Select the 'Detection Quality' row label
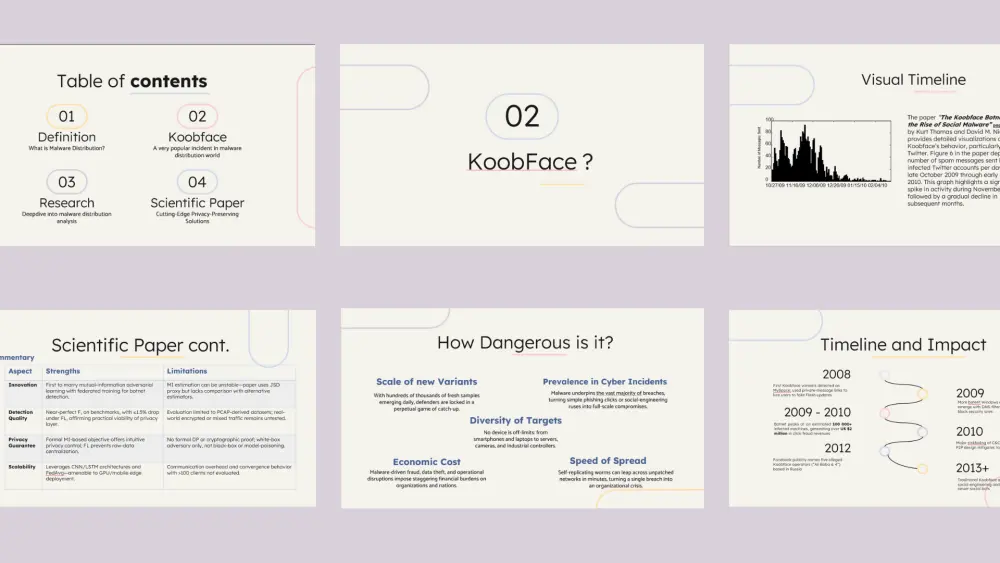 click(x=20, y=415)
